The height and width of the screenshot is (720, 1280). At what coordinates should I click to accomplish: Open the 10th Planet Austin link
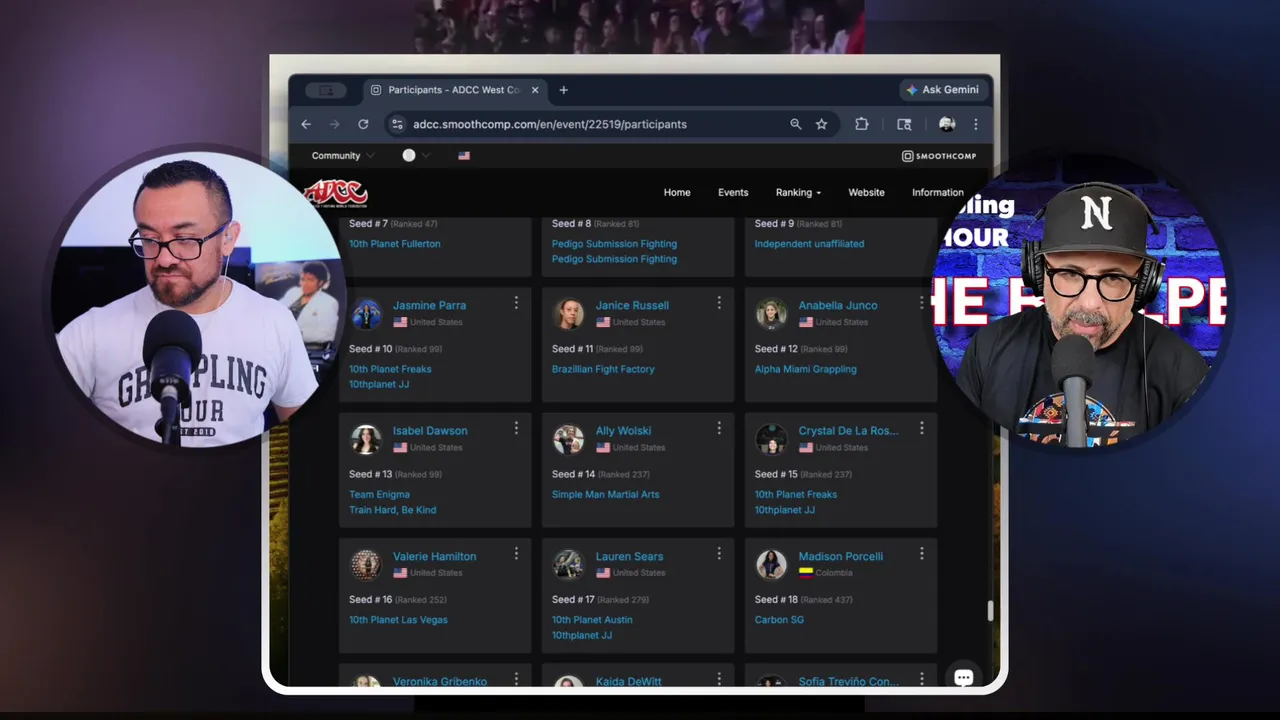[592, 620]
